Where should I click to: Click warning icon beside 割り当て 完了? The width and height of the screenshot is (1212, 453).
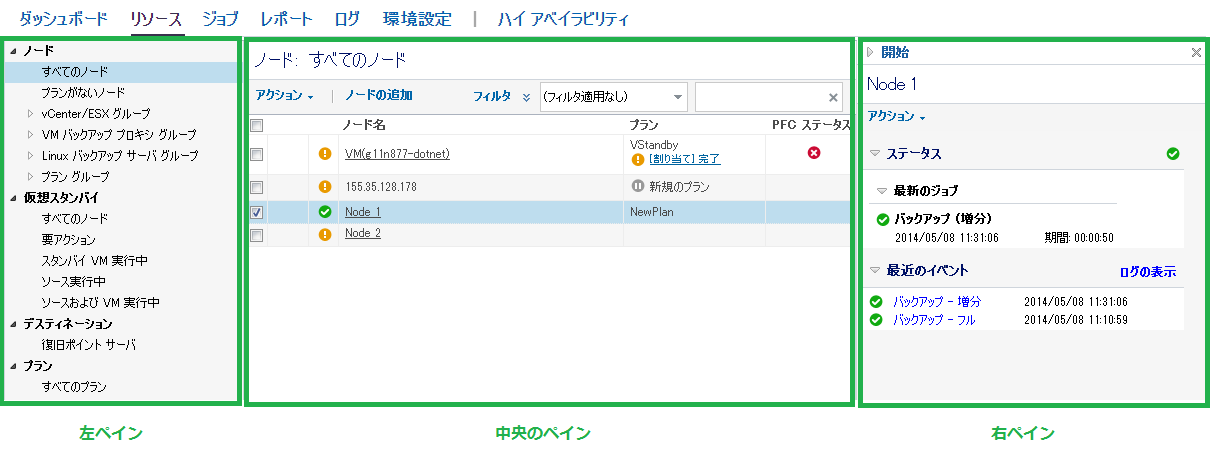pos(638,159)
